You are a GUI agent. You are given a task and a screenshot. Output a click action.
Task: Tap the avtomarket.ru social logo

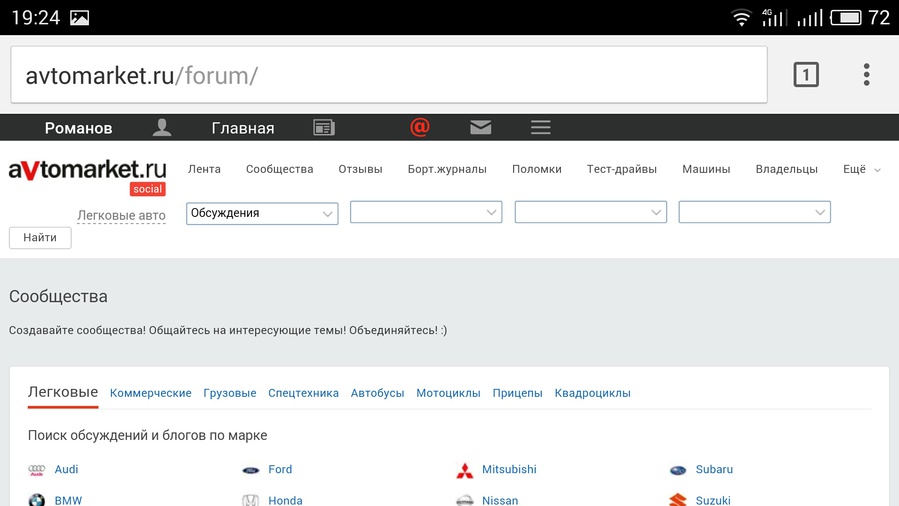click(87, 178)
